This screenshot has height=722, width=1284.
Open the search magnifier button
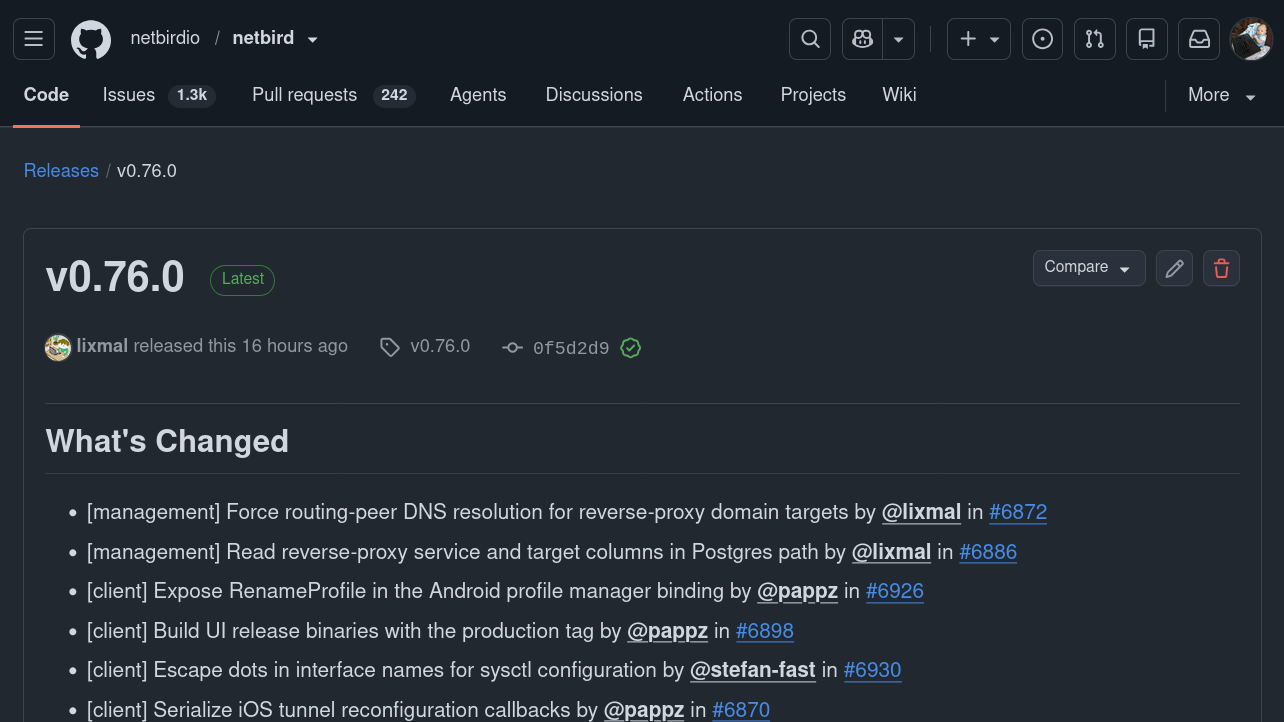tap(810, 39)
